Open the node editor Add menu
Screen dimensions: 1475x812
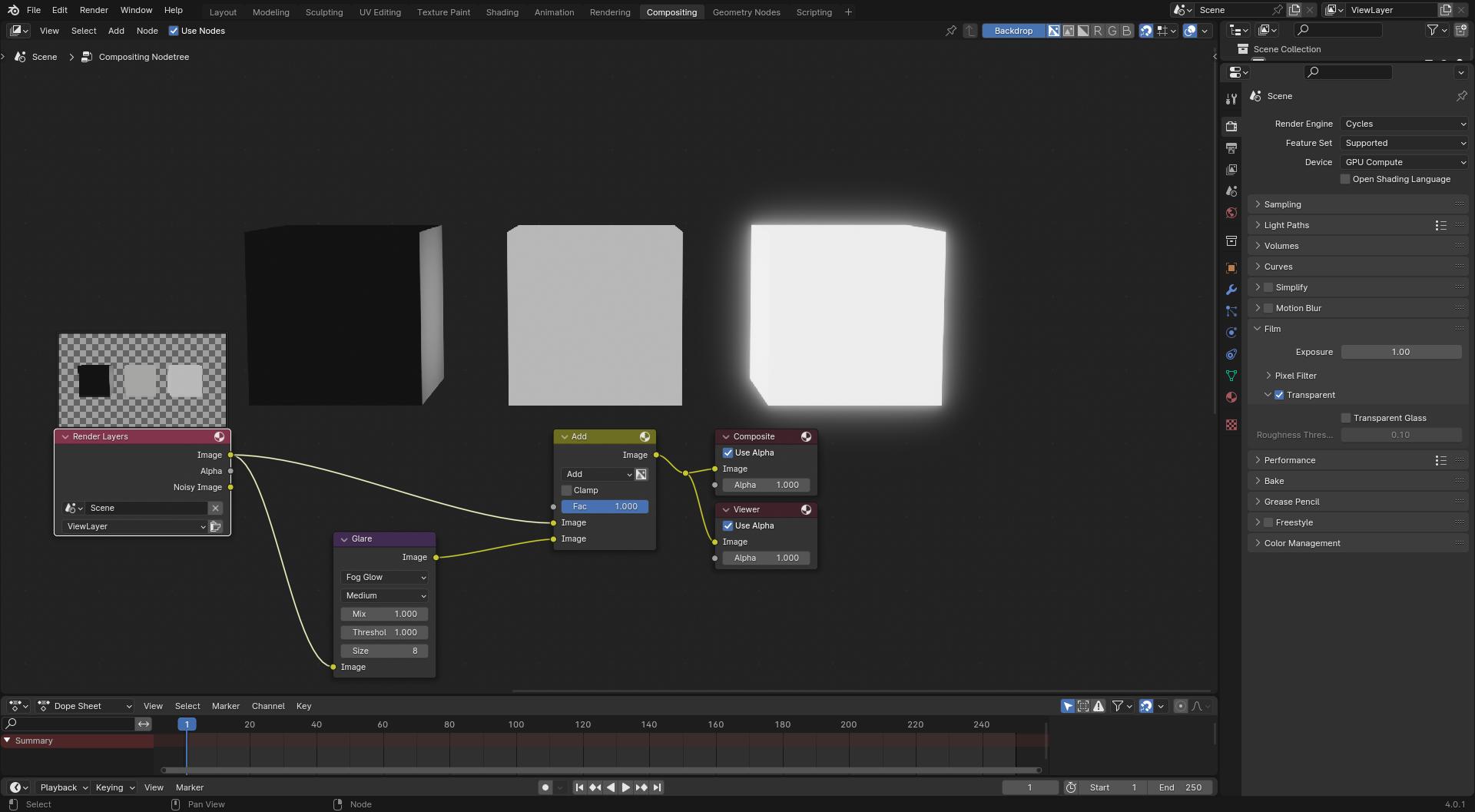[x=116, y=31]
